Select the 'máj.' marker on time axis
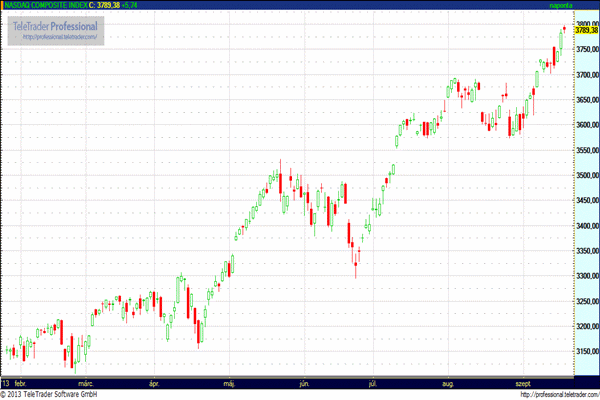This screenshot has height=400, width=600. coord(229,383)
